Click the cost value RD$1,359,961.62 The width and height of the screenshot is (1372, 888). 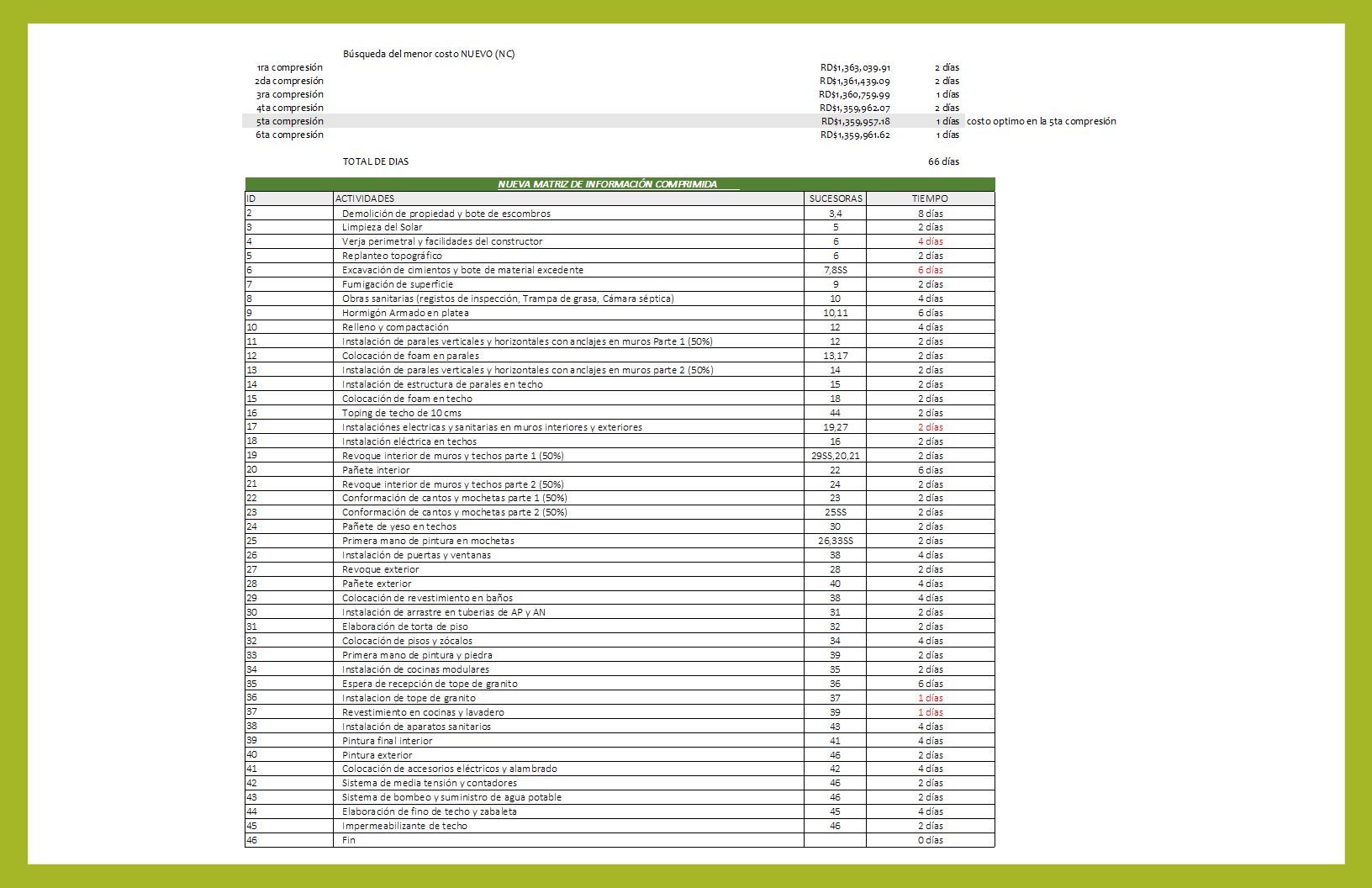[855, 135]
